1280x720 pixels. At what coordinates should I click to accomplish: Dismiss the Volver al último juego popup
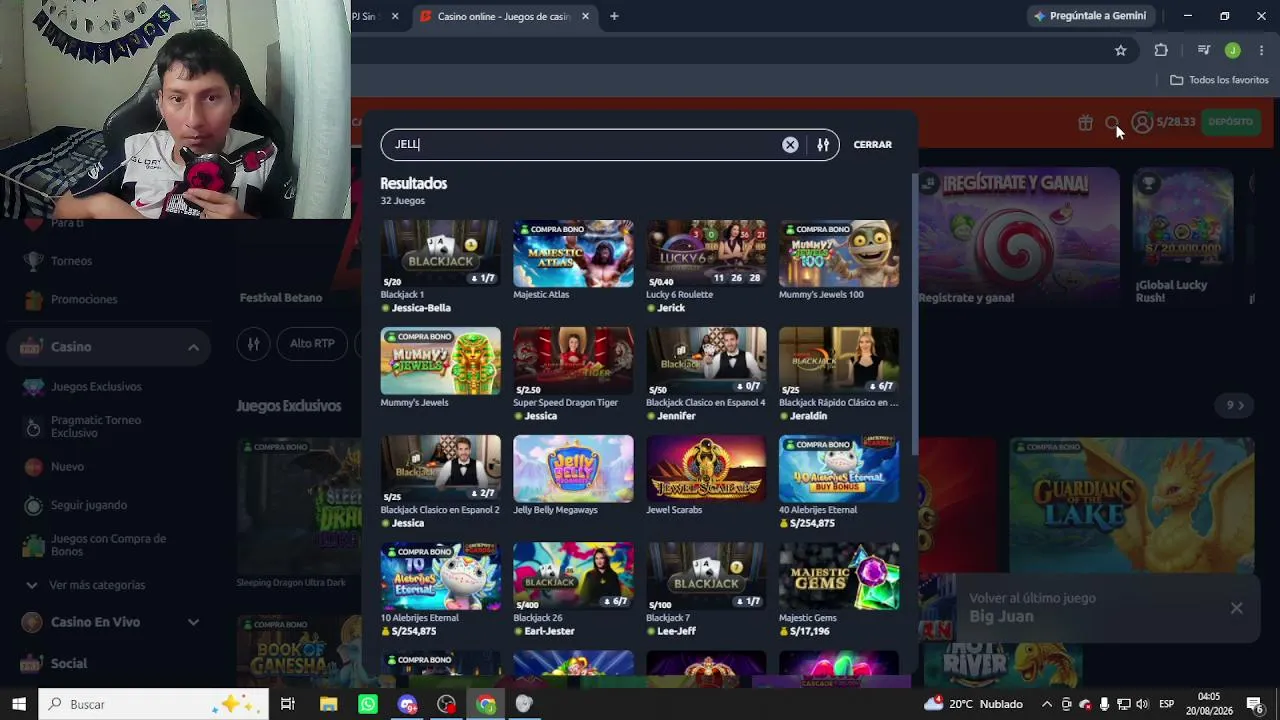pos(1237,608)
